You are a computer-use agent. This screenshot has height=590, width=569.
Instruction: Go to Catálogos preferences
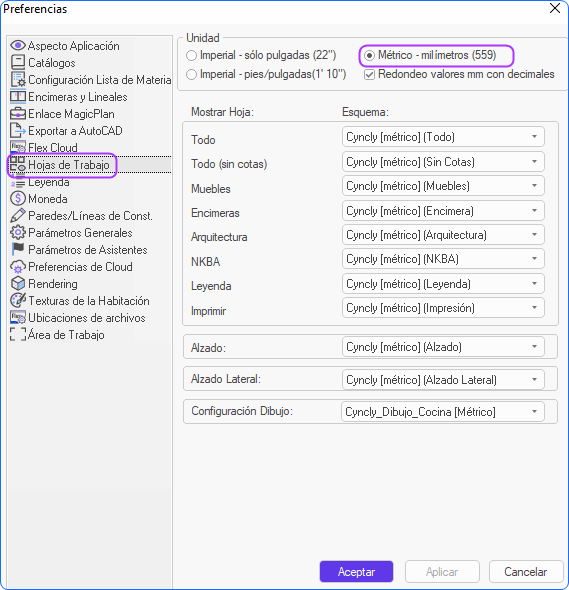[52, 62]
